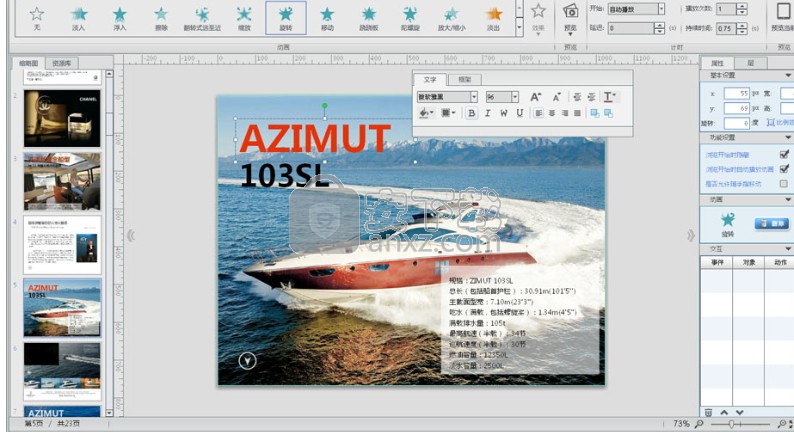Expand the animation gallery more arrow

click(519, 27)
